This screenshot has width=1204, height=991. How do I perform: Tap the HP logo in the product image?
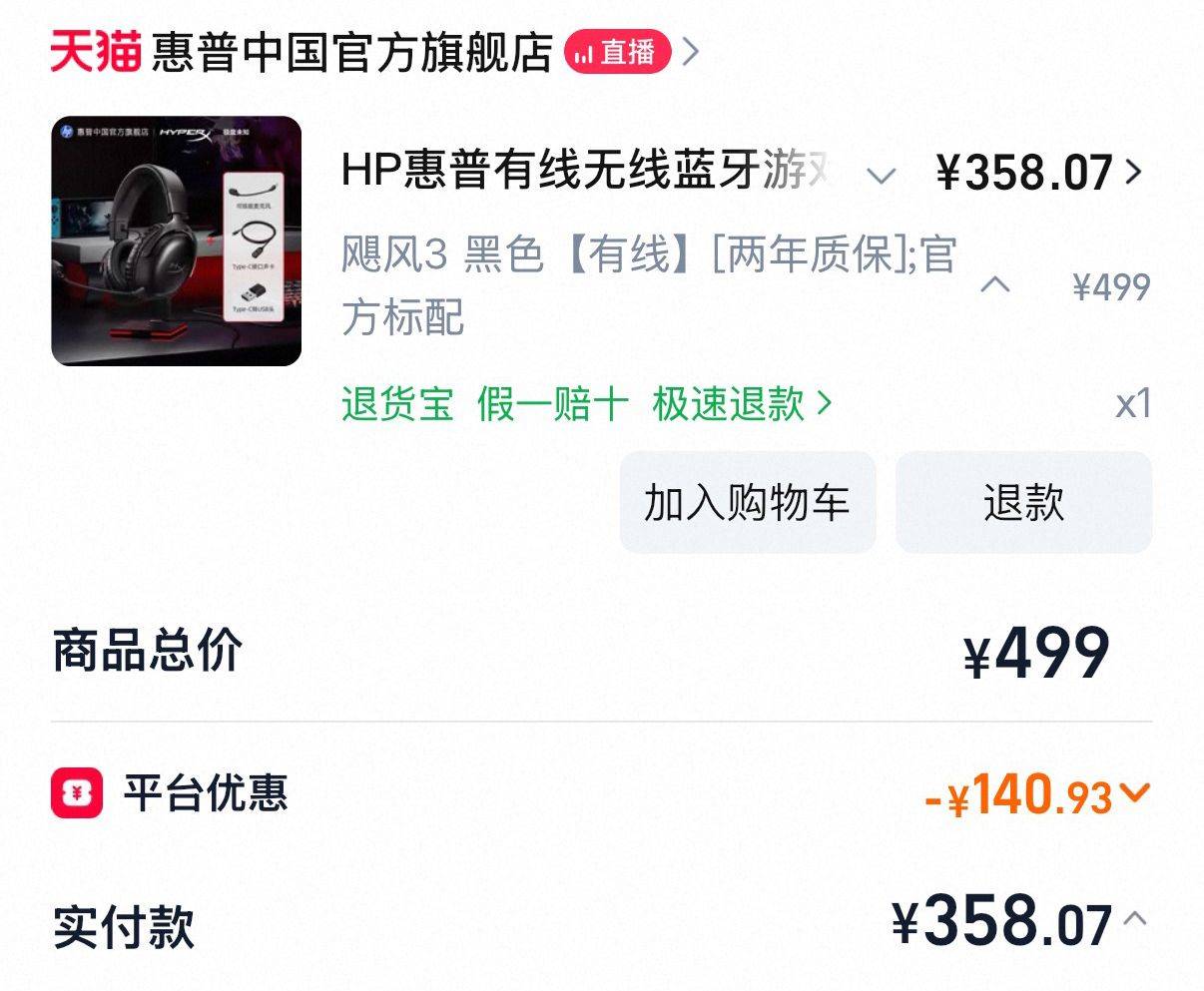point(66,131)
